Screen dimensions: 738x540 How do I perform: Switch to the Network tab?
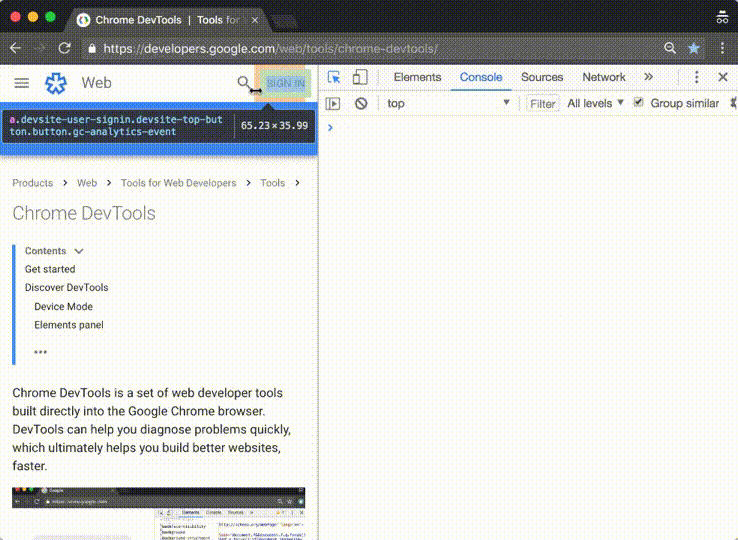click(x=604, y=77)
